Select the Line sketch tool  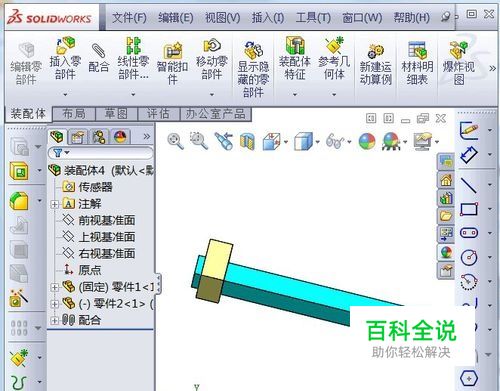(469, 185)
